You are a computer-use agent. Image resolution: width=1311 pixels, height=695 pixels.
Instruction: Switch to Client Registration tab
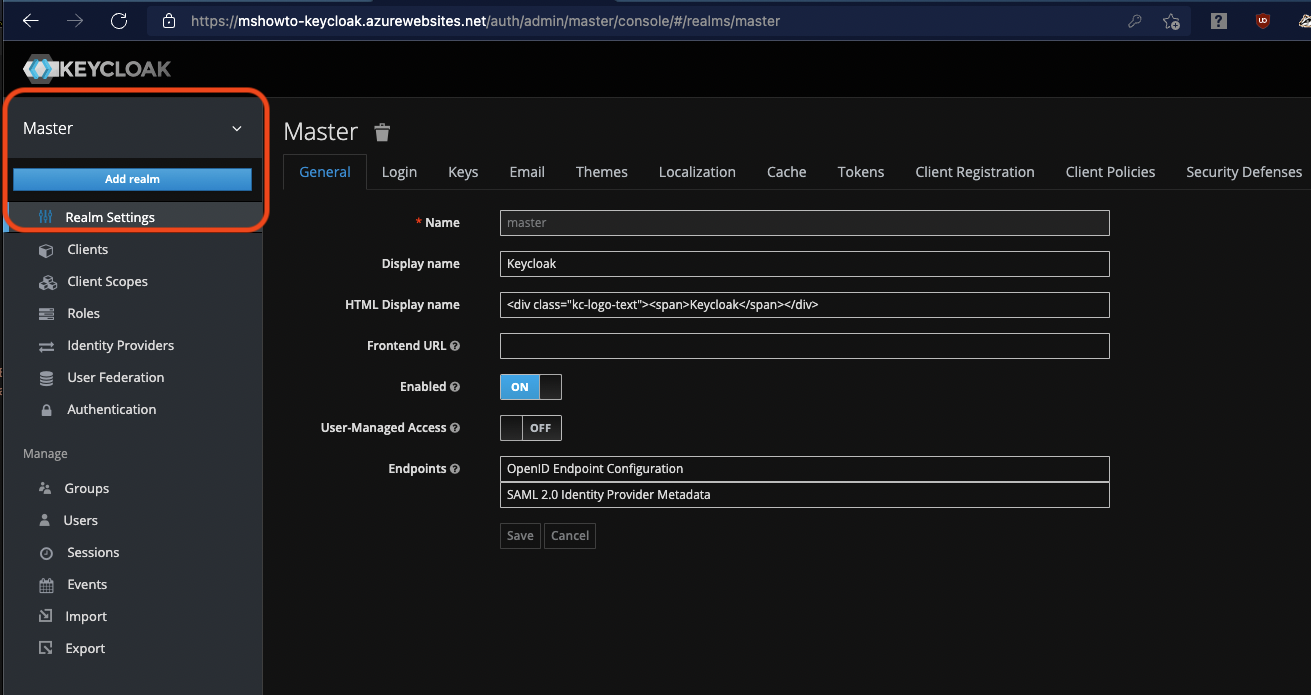(975, 172)
